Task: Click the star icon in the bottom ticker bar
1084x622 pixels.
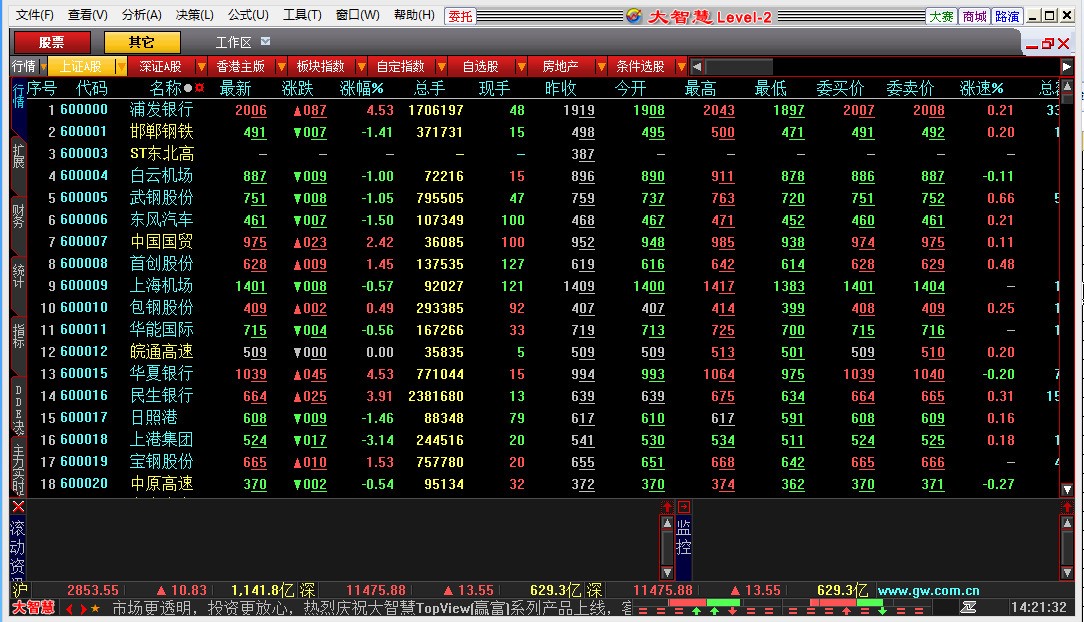Action: pos(95,608)
